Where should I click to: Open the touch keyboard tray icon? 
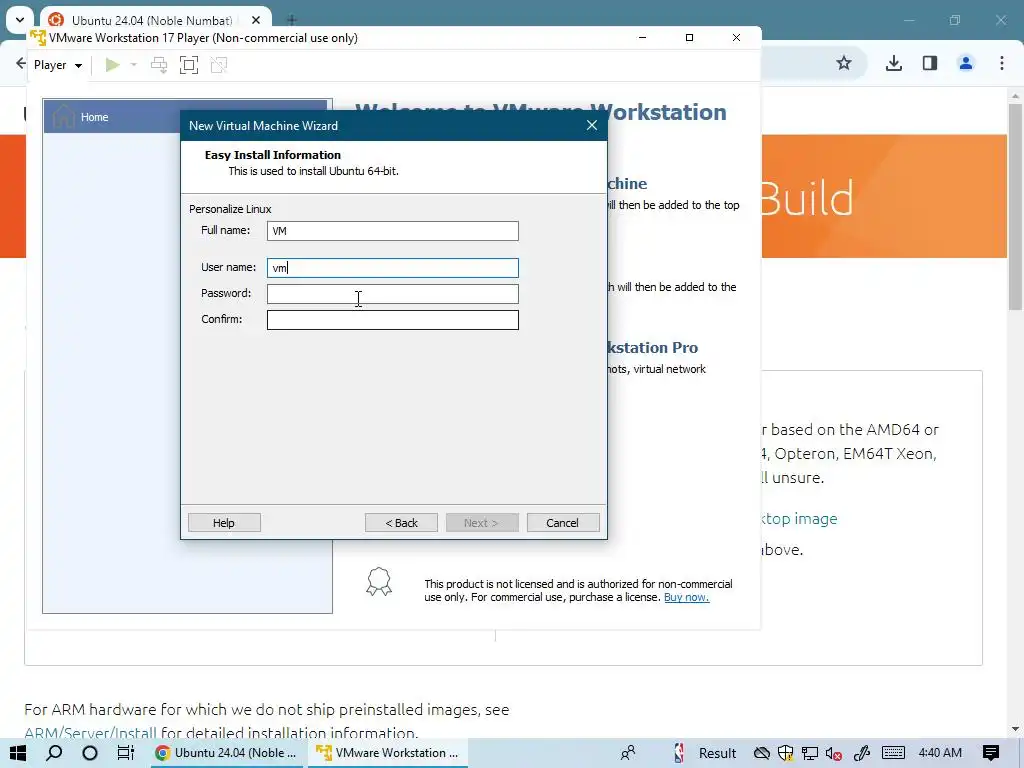pyautogui.click(x=893, y=753)
